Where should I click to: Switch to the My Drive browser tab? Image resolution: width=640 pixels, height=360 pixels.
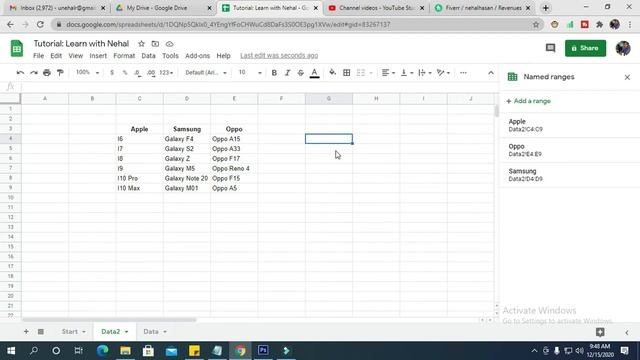162,8
